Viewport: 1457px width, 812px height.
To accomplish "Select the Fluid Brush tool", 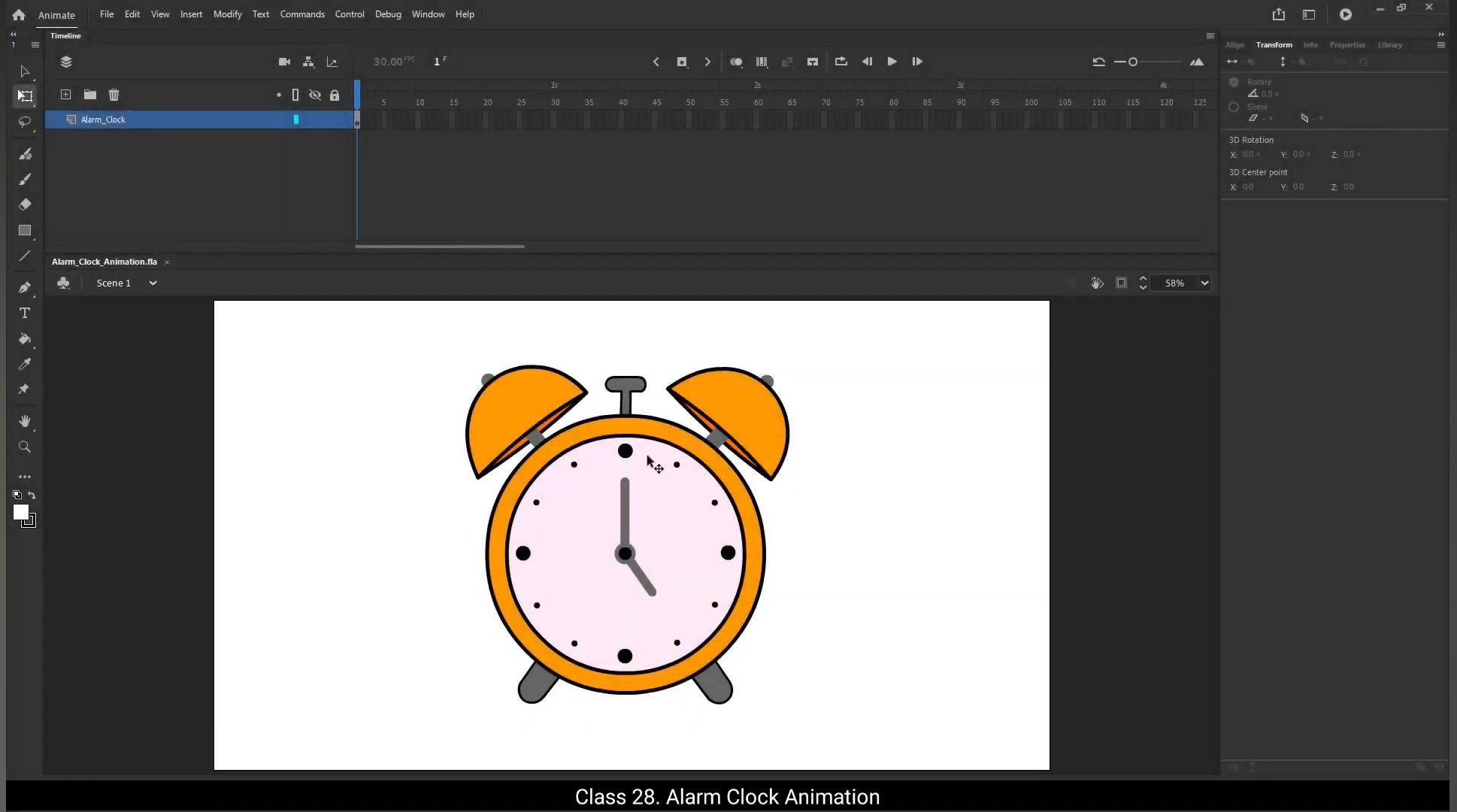I will [x=25, y=153].
